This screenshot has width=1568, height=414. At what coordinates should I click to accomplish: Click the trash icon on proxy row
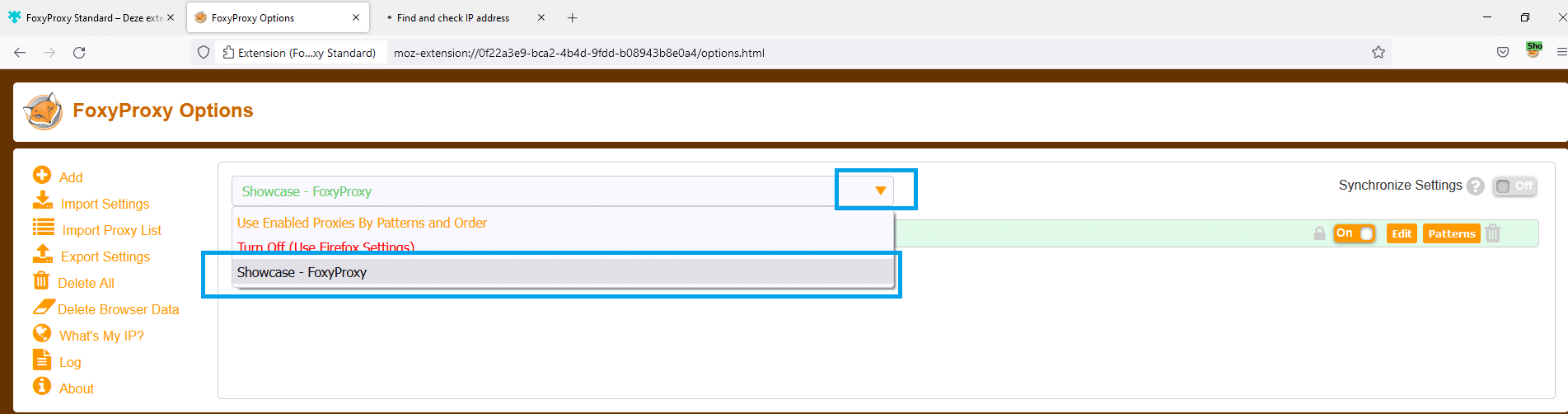point(1493,233)
